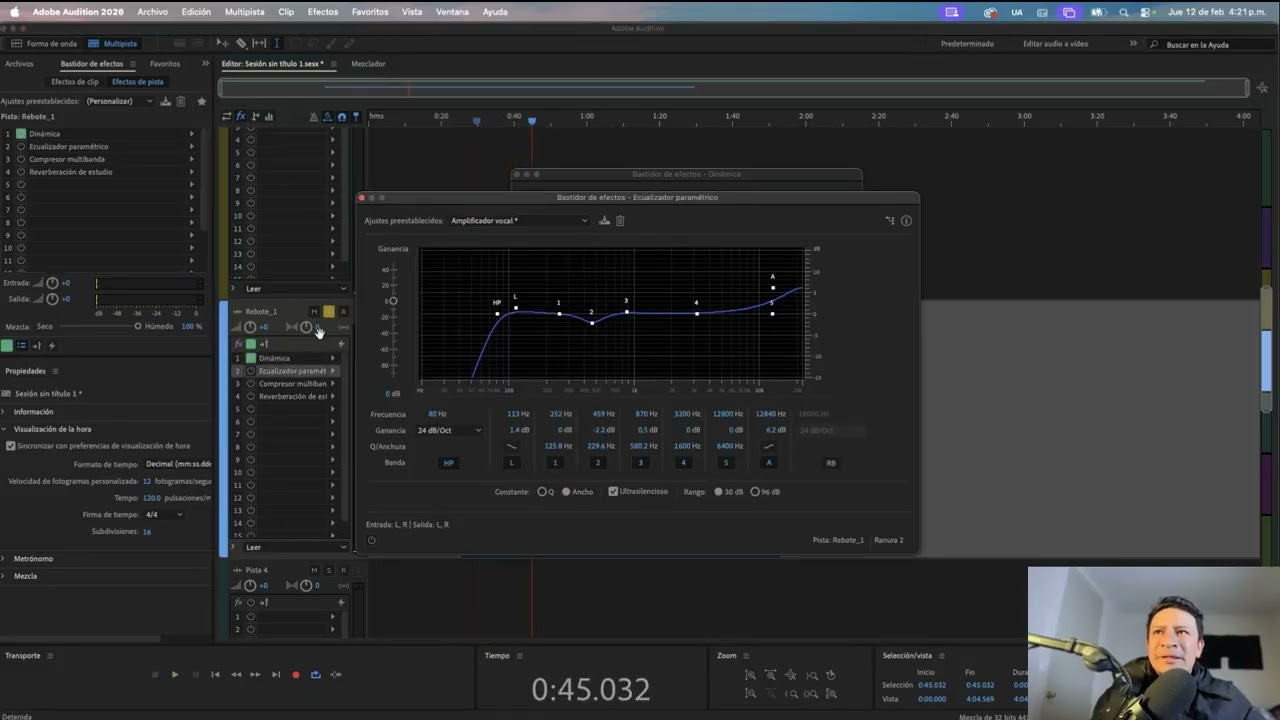Open the Efectos menu
The width and height of the screenshot is (1280, 720).
(x=322, y=12)
